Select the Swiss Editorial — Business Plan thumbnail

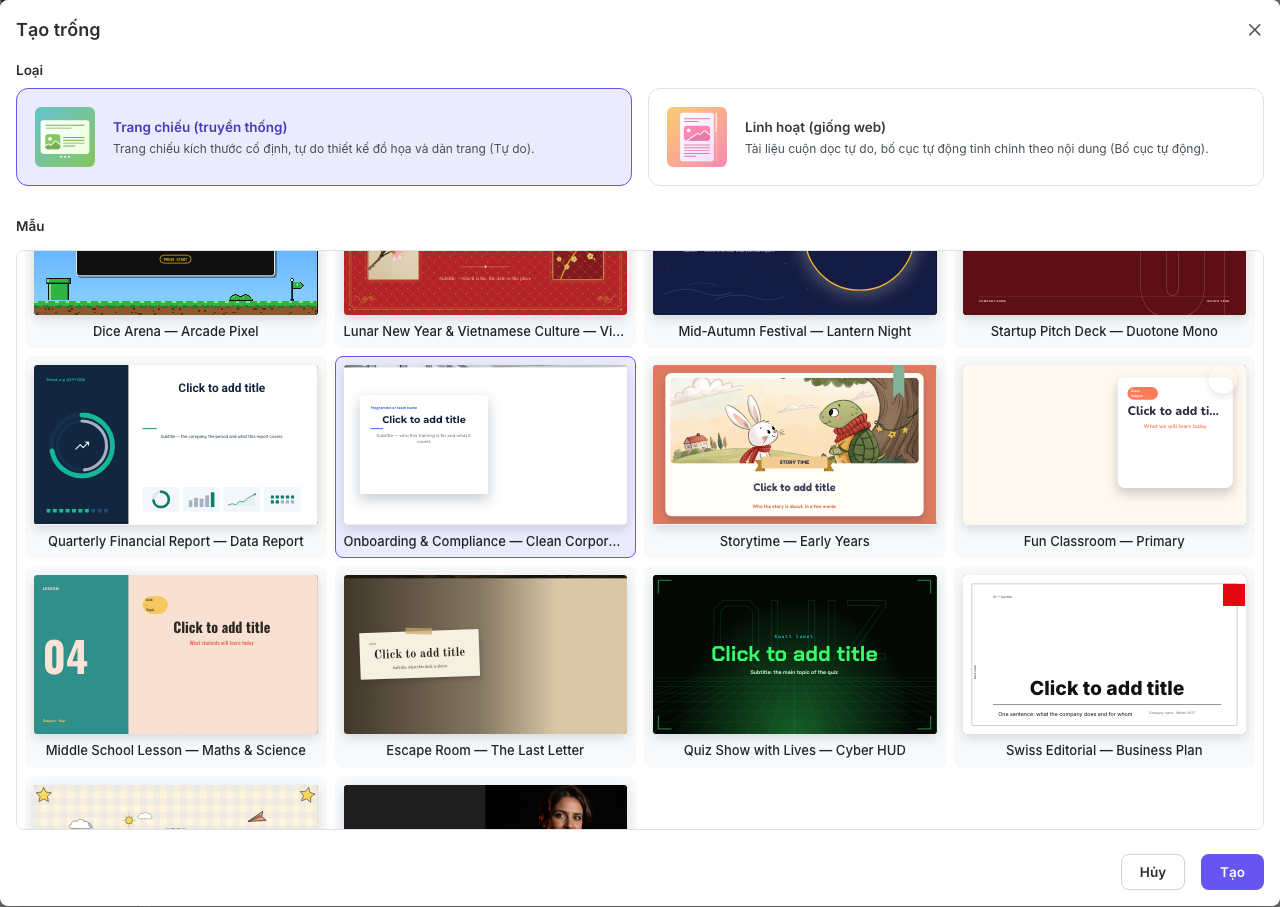tap(1104, 654)
